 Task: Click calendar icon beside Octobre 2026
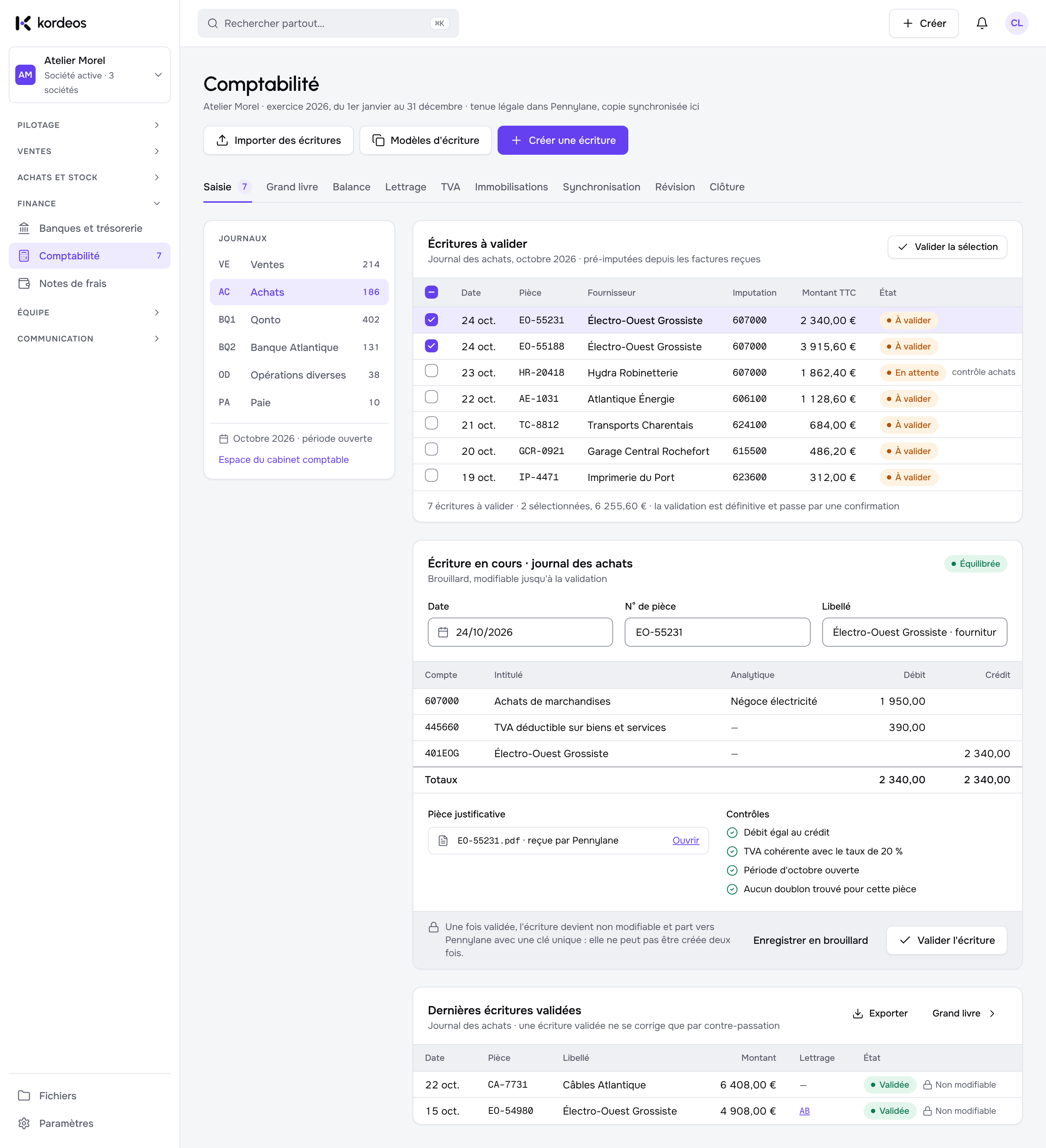[x=223, y=439]
